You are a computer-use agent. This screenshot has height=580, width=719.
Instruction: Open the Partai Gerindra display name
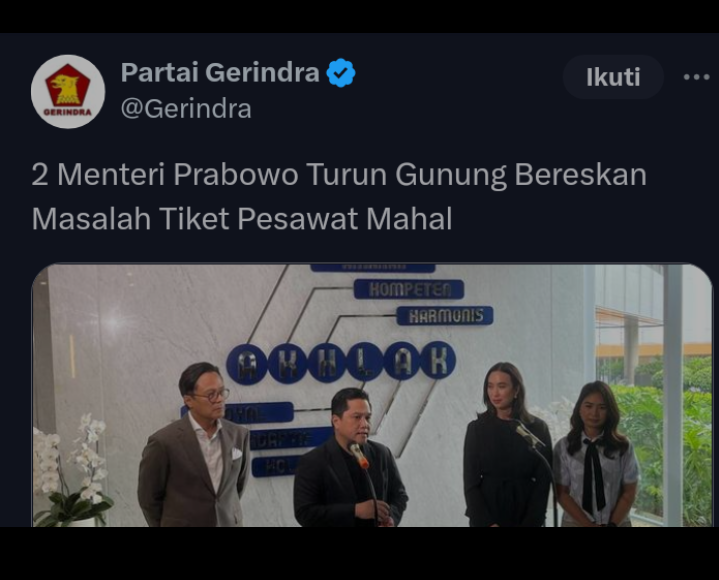[x=220, y=72]
